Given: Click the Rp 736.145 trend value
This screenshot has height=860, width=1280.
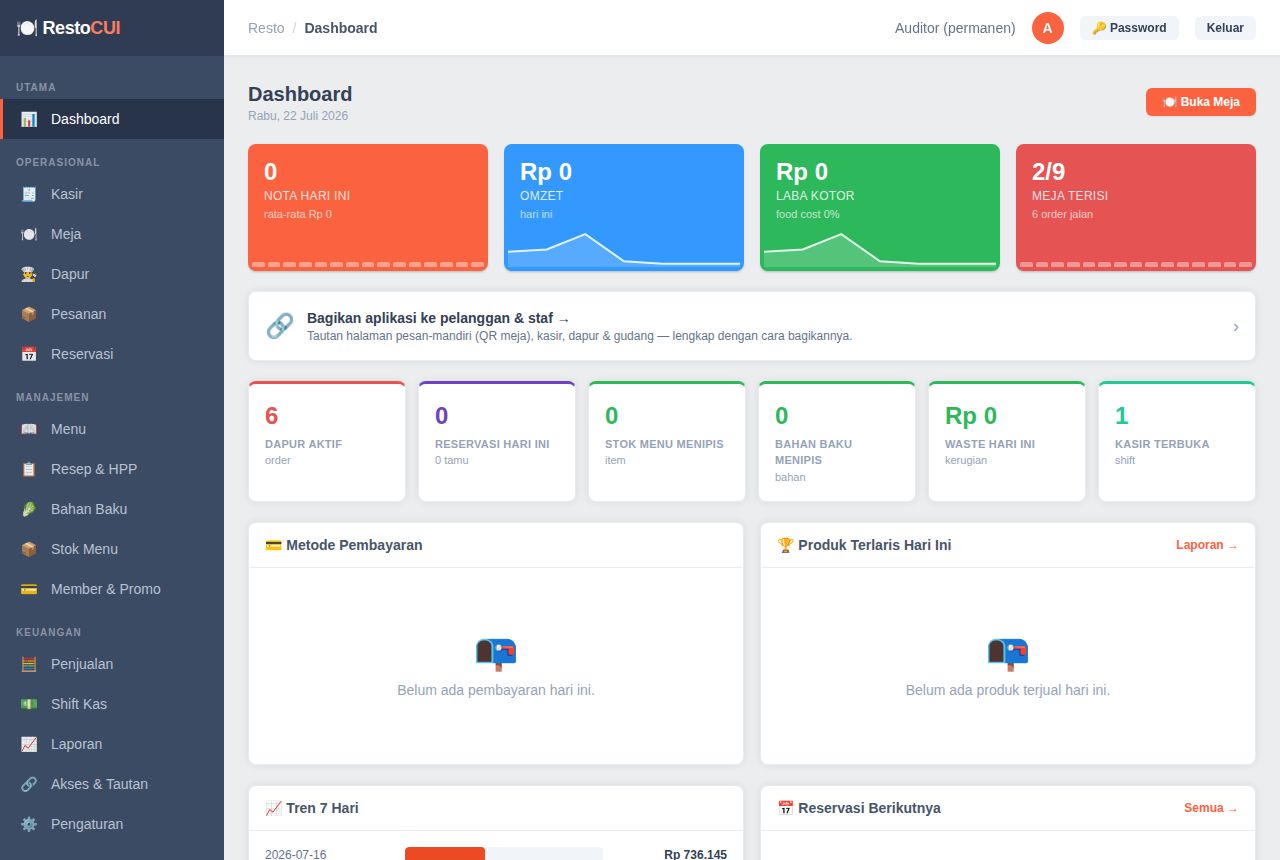Looking at the screenshot, I should 695,854.
